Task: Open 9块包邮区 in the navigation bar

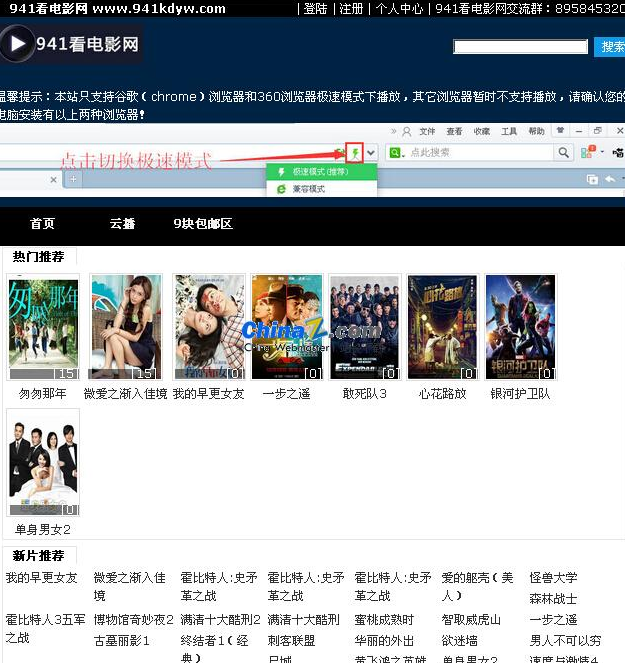Action: (x=203, y=224)
